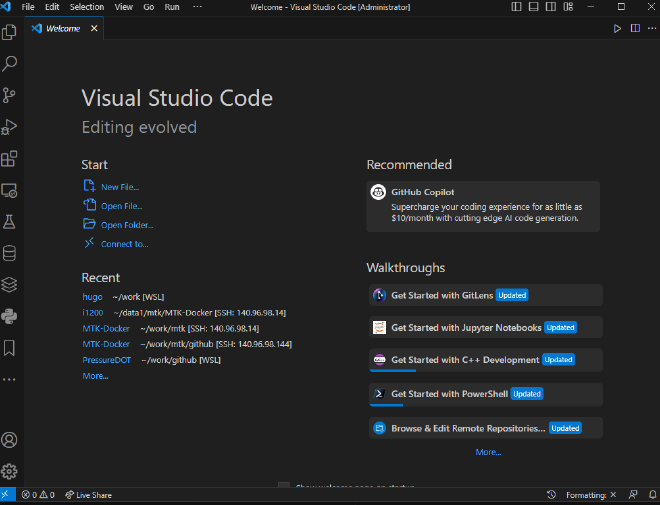Click the Formatting status bar item

pyautogui.click(x=591, y=495)
